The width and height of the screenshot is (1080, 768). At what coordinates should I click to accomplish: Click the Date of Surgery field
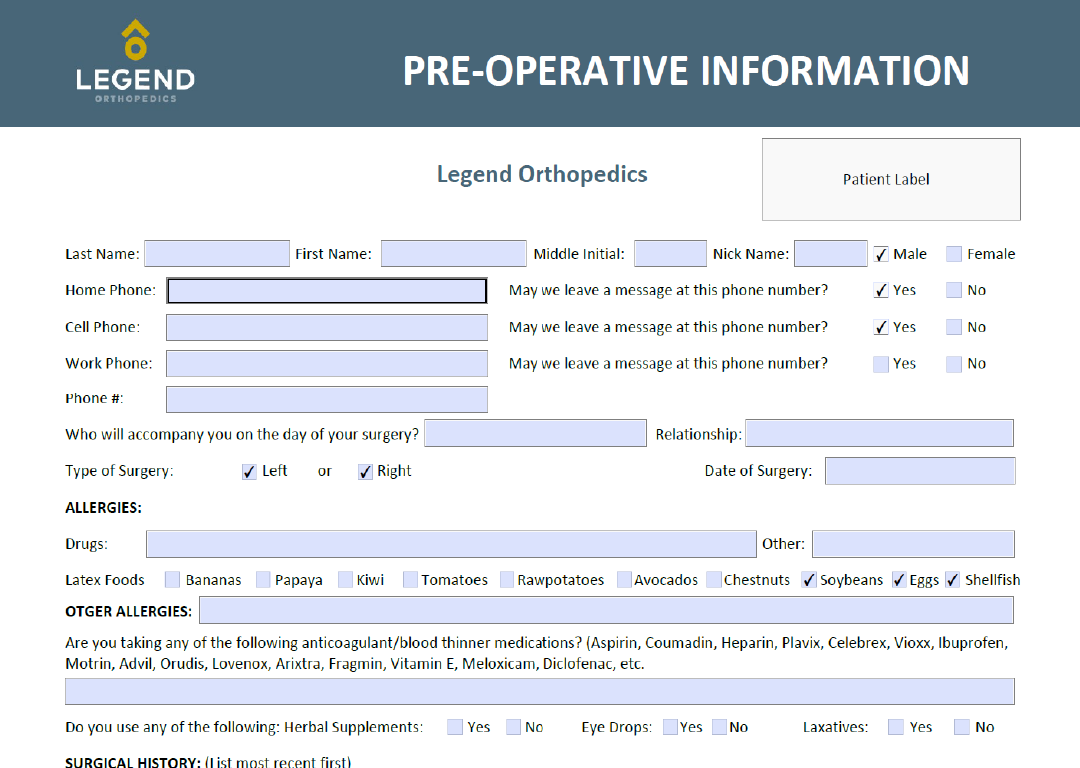pos(919,471)
